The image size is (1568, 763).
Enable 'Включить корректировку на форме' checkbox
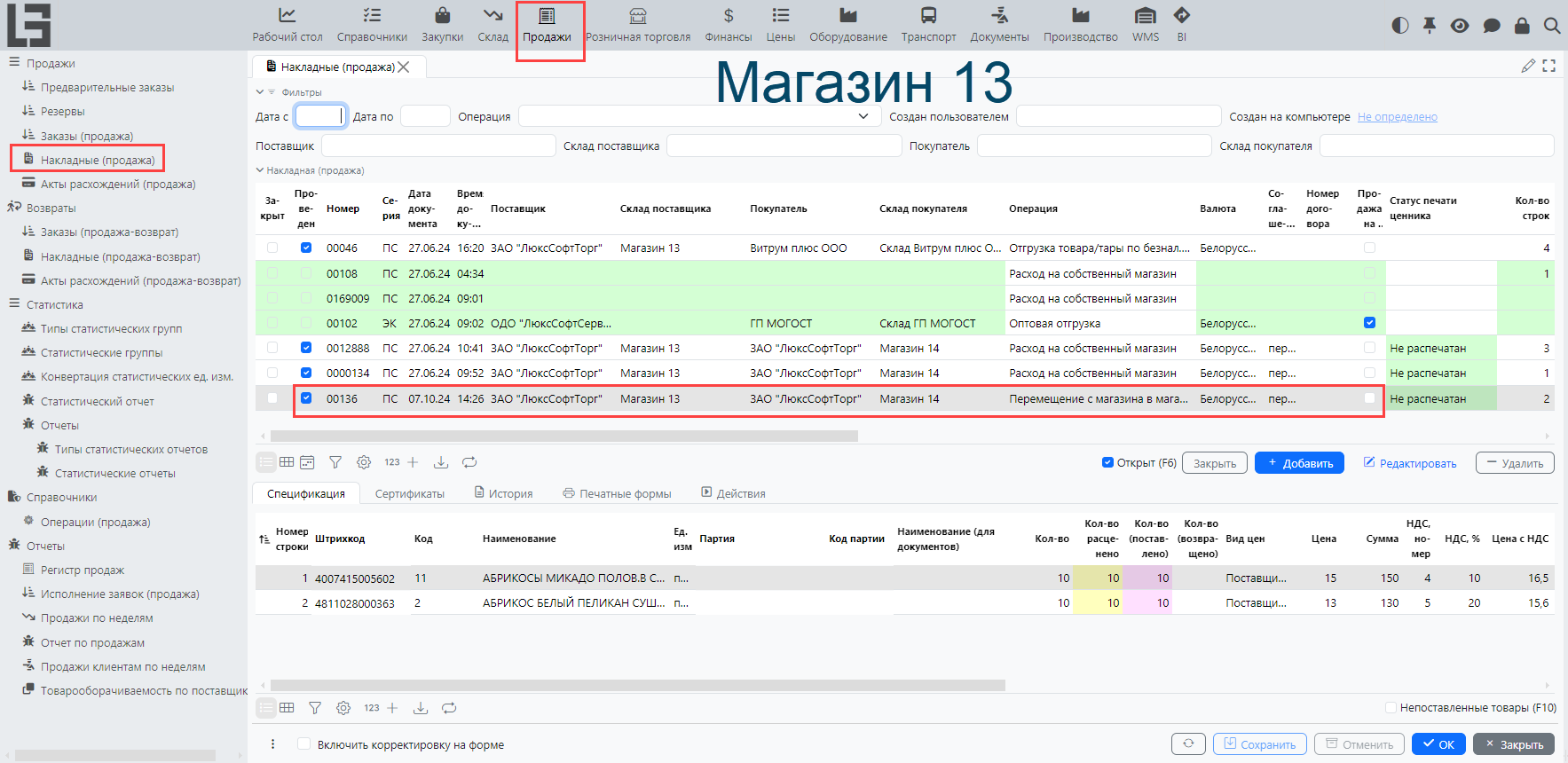(304, 744)
